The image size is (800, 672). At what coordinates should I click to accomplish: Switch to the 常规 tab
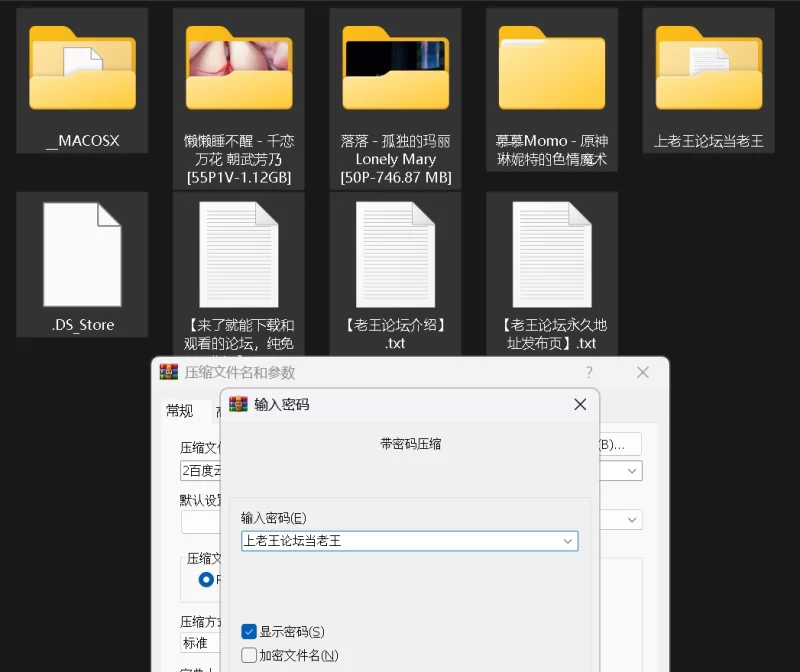[180, 411]
